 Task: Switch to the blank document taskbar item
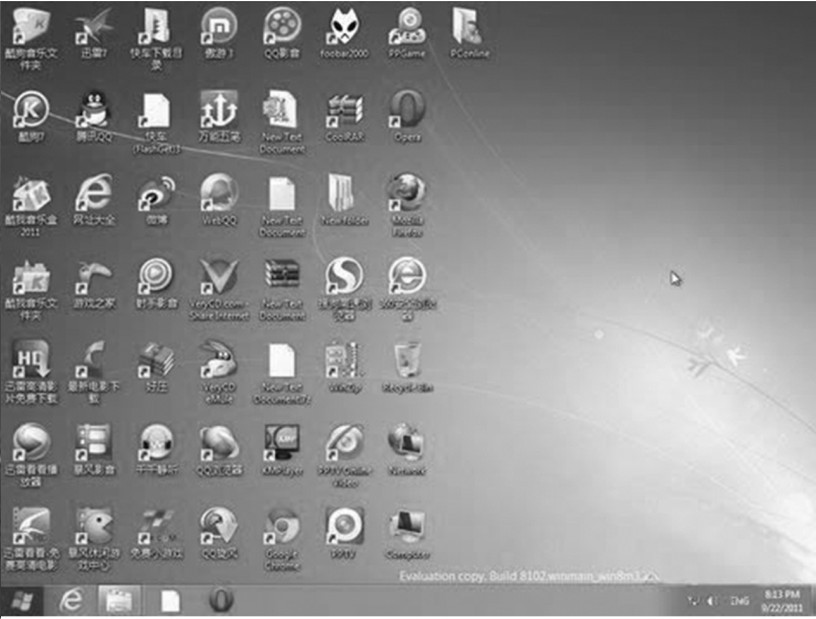click(170, 601)
